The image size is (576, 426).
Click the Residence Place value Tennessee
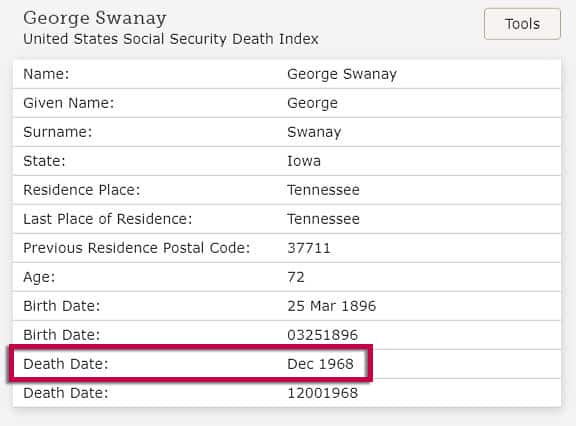323,190
